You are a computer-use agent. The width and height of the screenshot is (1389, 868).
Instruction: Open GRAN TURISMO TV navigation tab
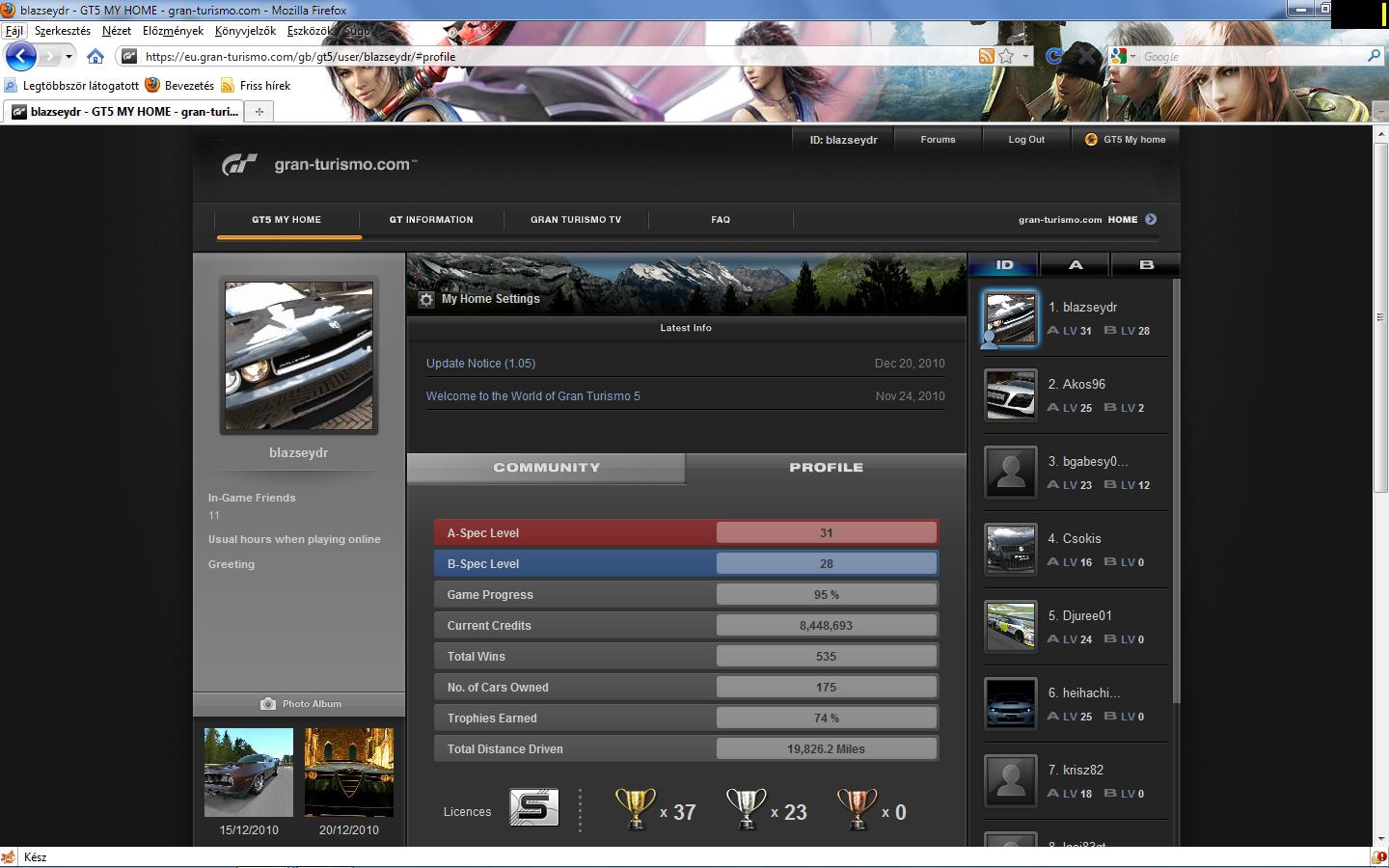click(x=576, y=220)
